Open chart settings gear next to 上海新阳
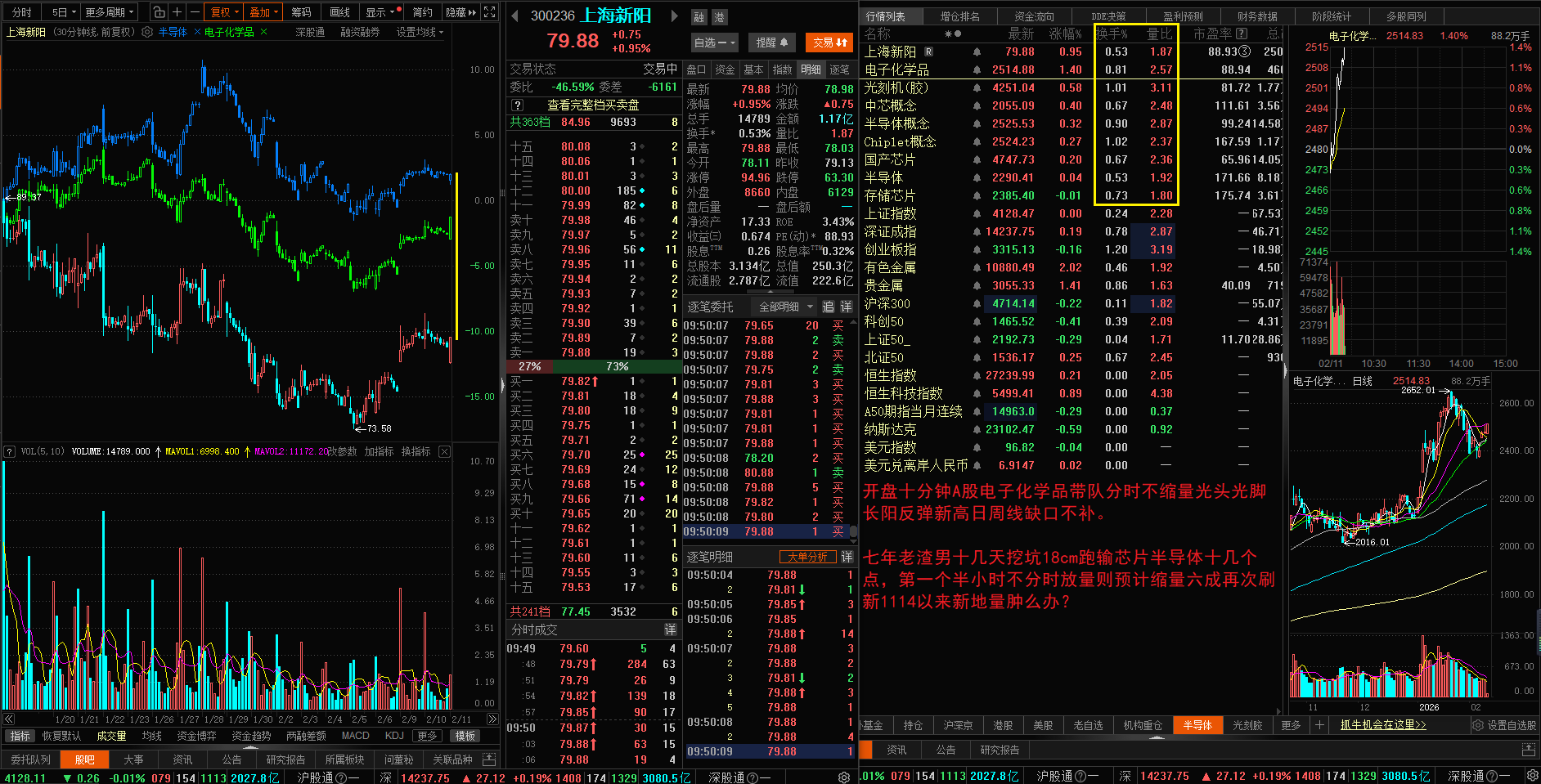The height and width of the screenshot is (784, 1541). (x=147, y=32)
